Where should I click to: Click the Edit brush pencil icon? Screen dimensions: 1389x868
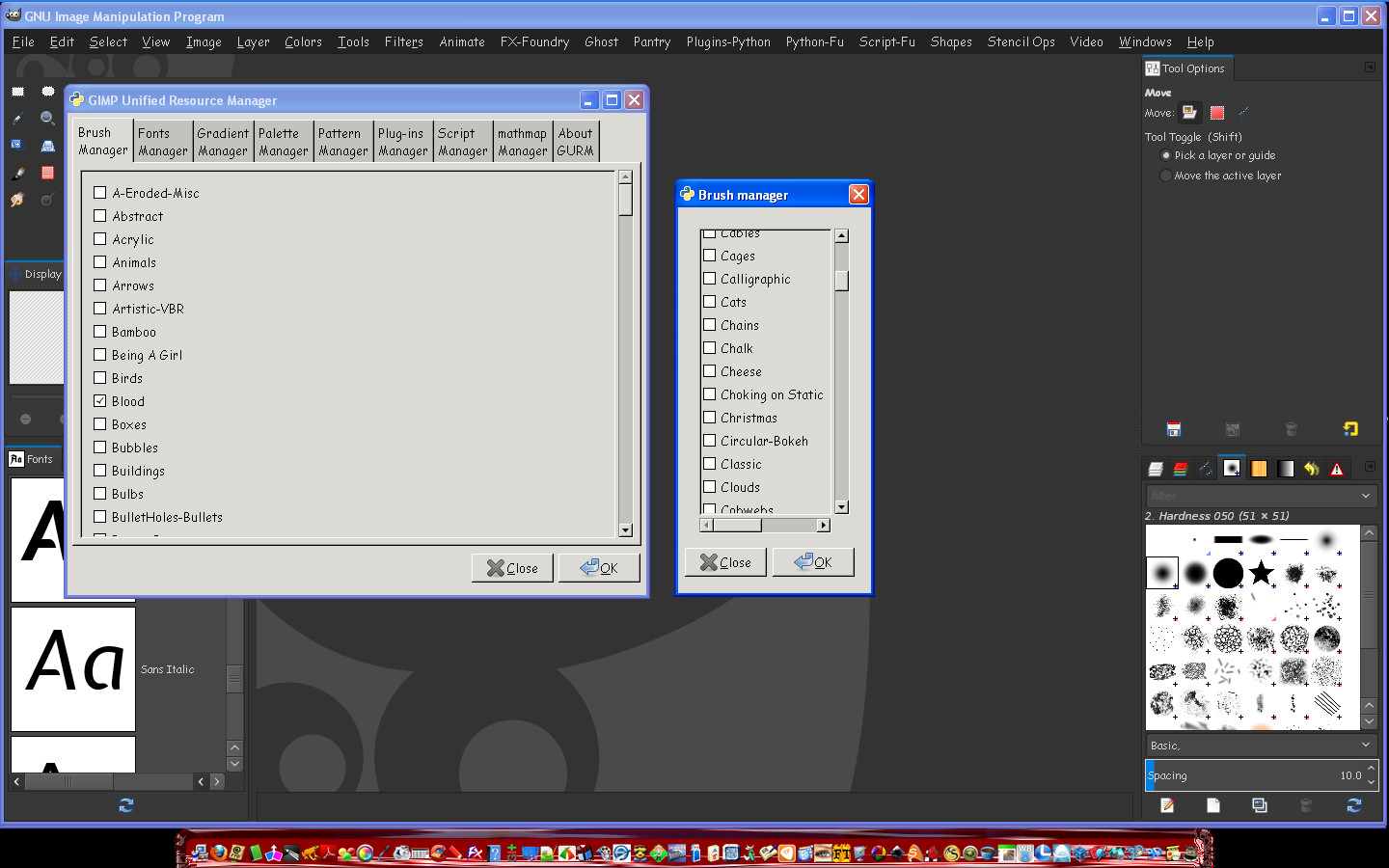coord(1167,805)
